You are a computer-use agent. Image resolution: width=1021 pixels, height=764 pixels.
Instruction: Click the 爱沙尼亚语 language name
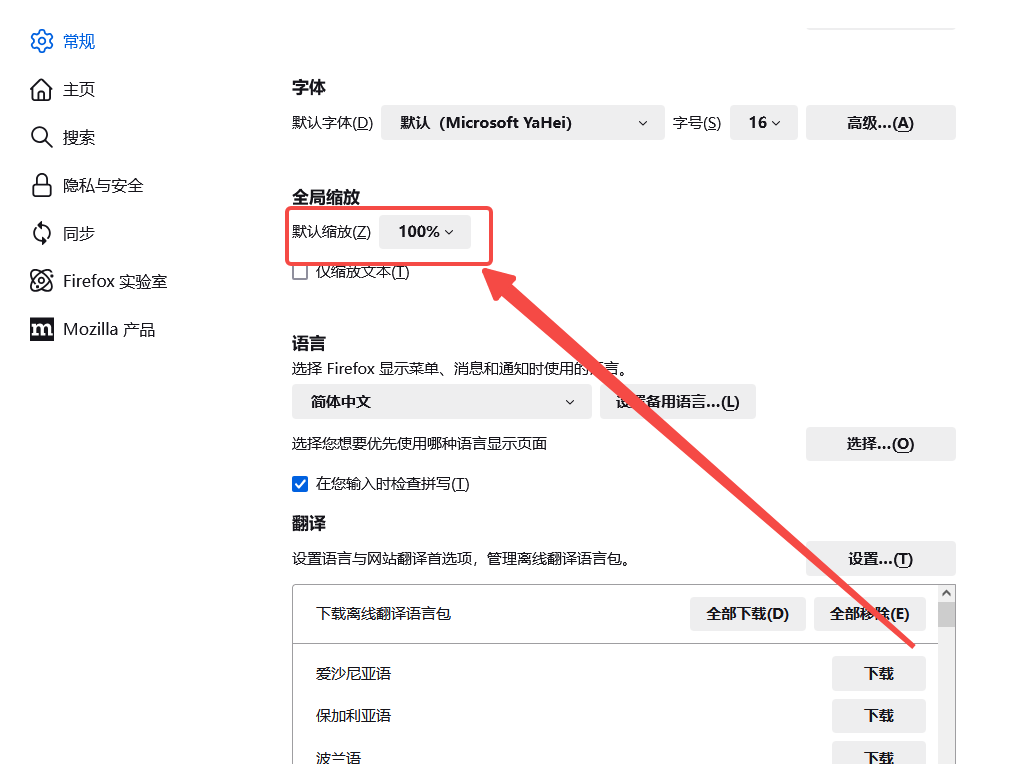click(x=354, y=674)
